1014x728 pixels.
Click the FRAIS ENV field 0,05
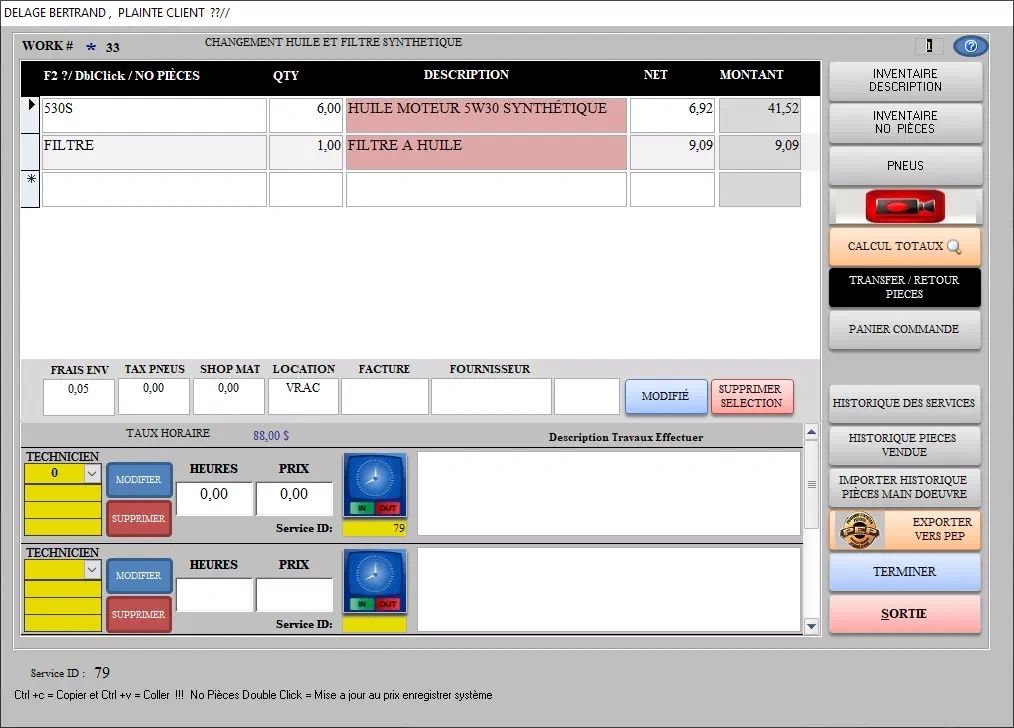[x=79, y=396]
